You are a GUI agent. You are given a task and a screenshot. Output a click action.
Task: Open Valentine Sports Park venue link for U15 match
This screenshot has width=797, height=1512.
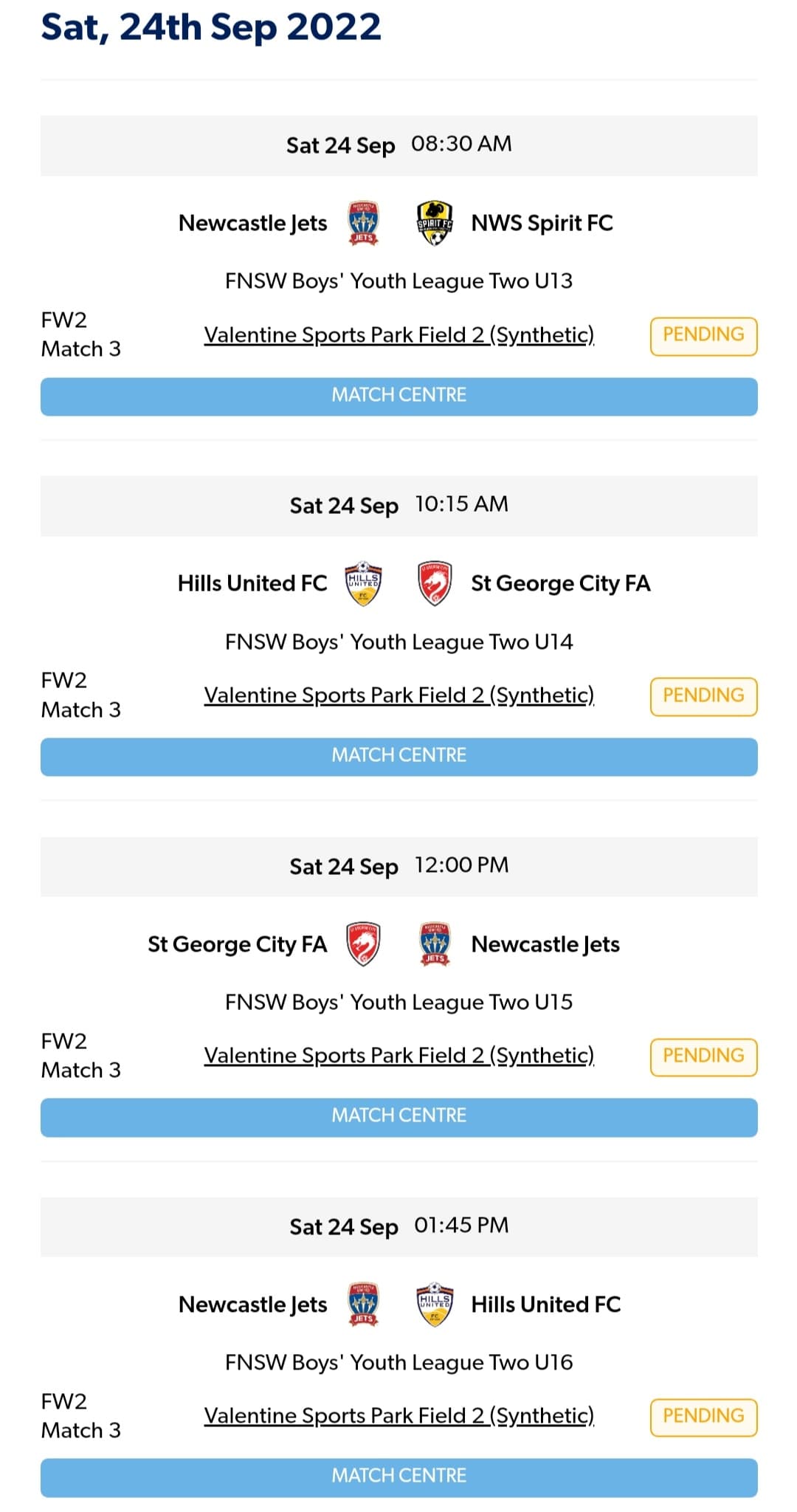click(x=398, y=1056)
